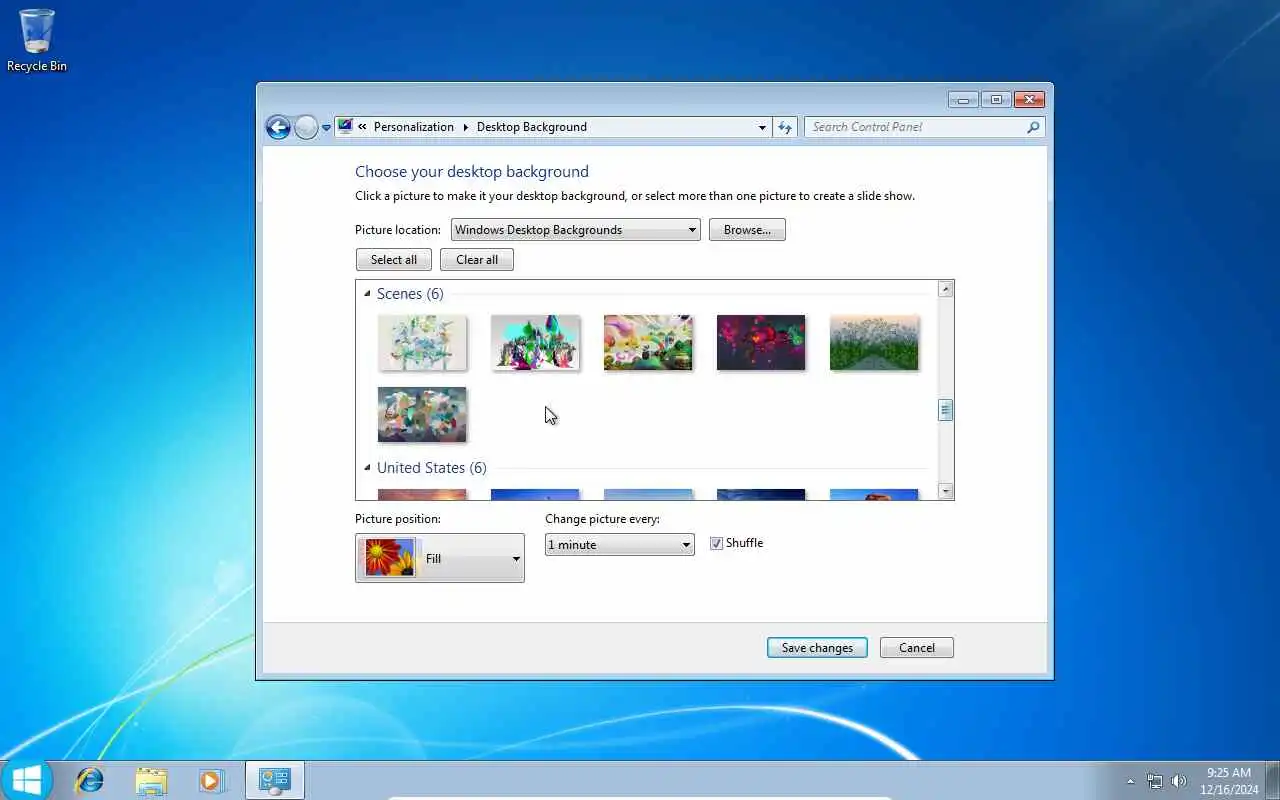Screen dimensions: 1280x800
Task: Select the first Scenes wallpaper with pale flowers
Action: [422, 343]
